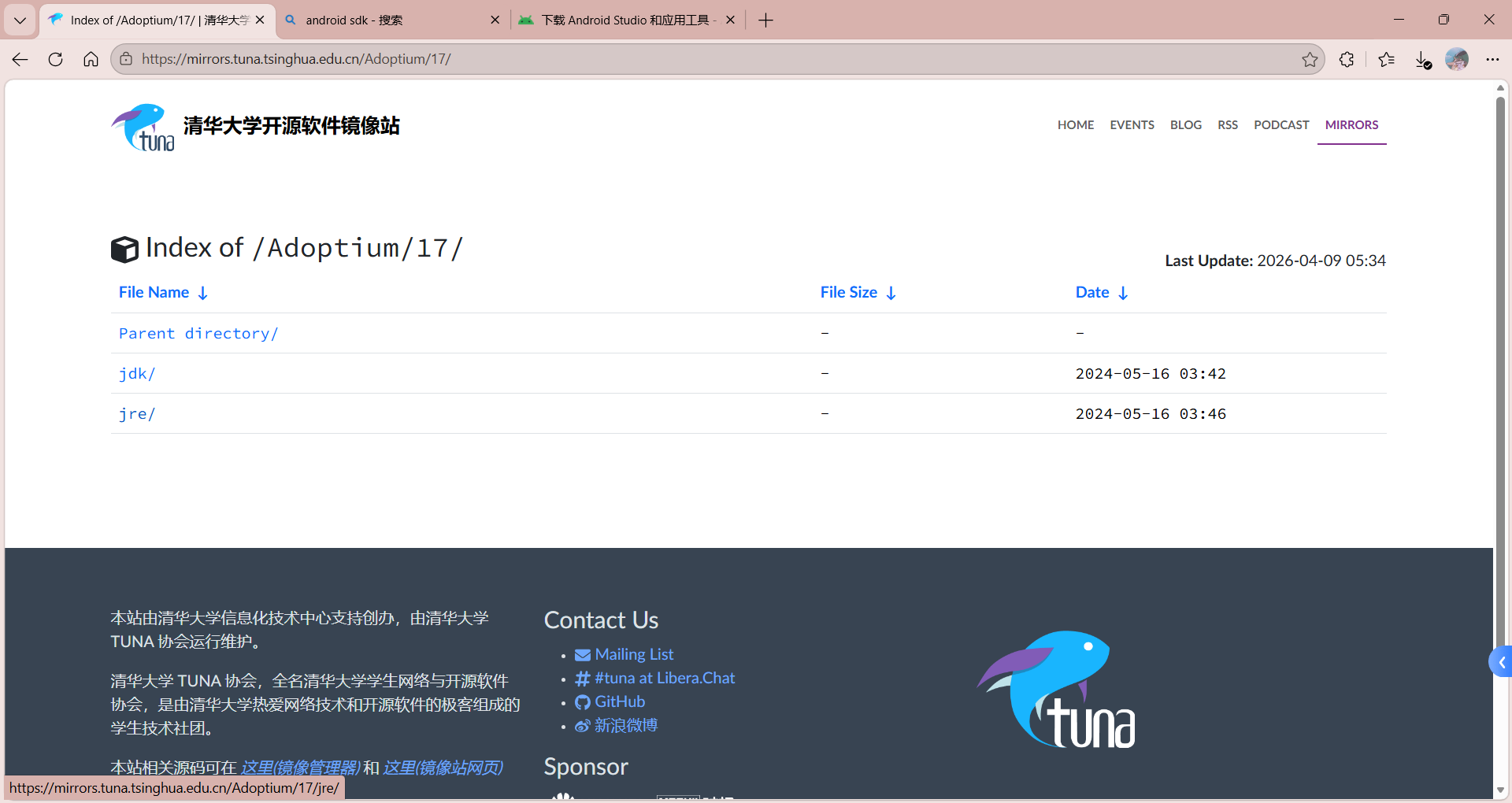Open the 这里(镜像管理器) source link
The height and width of the screenshot is (803, 1512).
click(x=300, y=768)
